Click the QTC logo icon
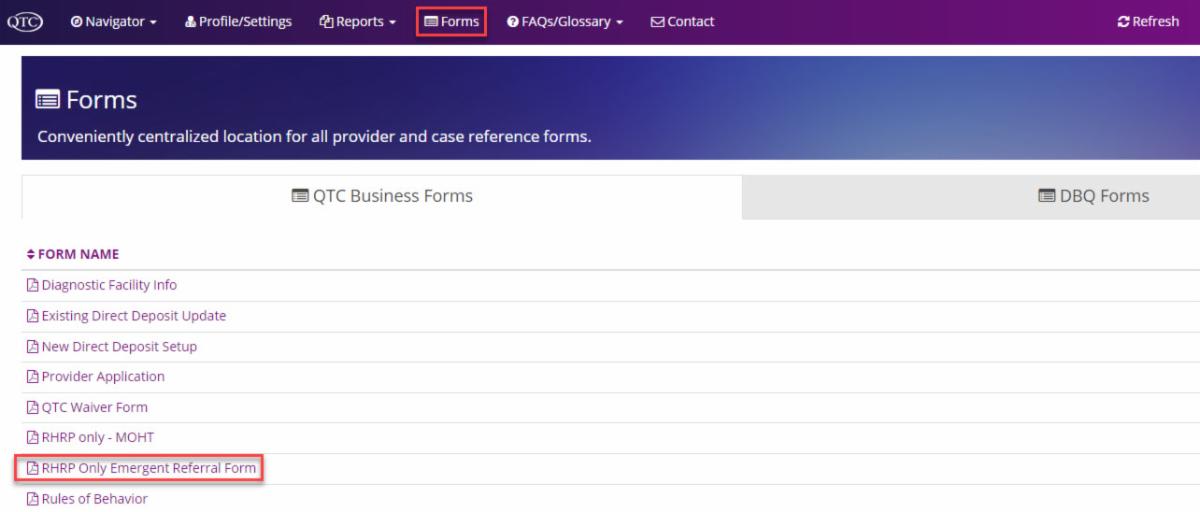The height and width of the screenshot is (512, 1200). [x=24, y=21]
